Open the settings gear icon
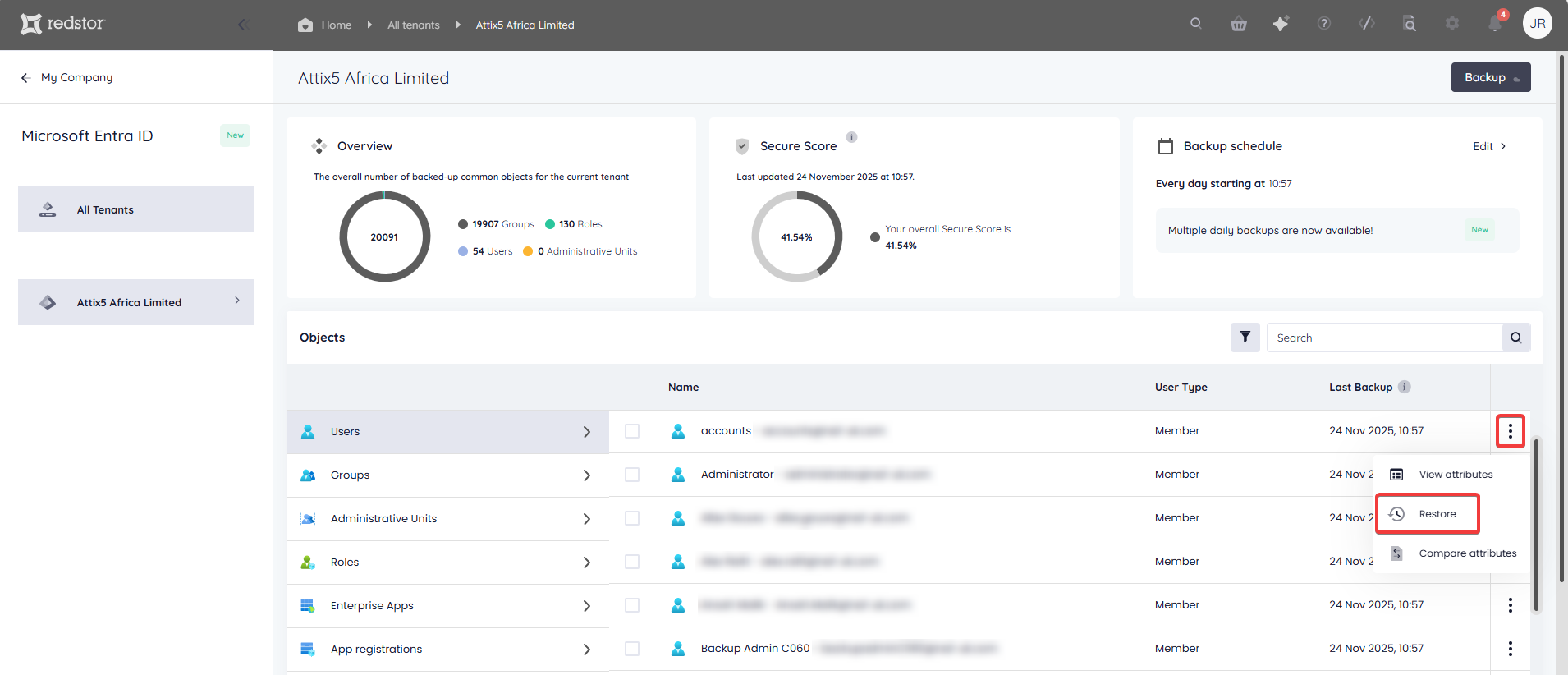Viewport: 1568px width, 675px height. point(1452,24)
